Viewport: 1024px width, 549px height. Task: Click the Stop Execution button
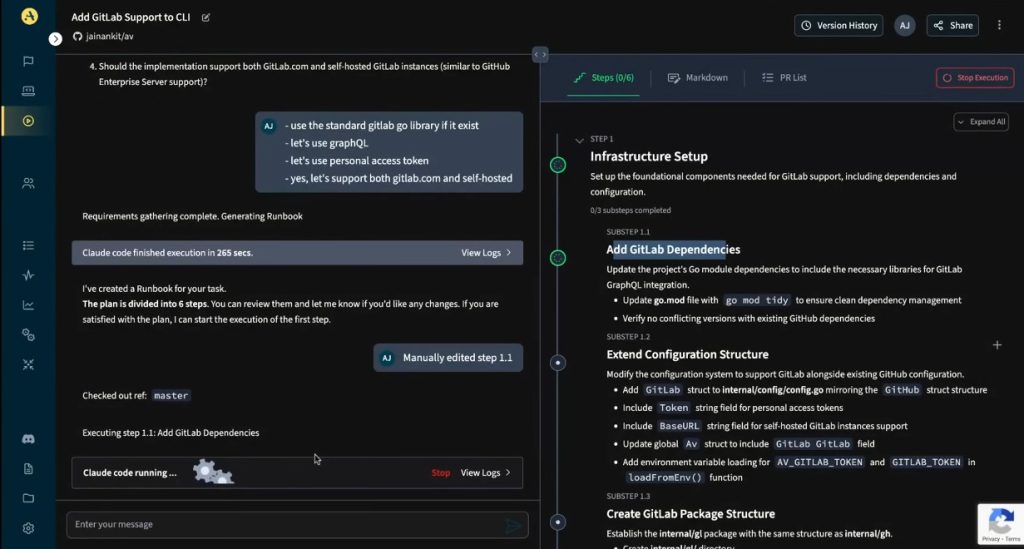pos(974,78)
